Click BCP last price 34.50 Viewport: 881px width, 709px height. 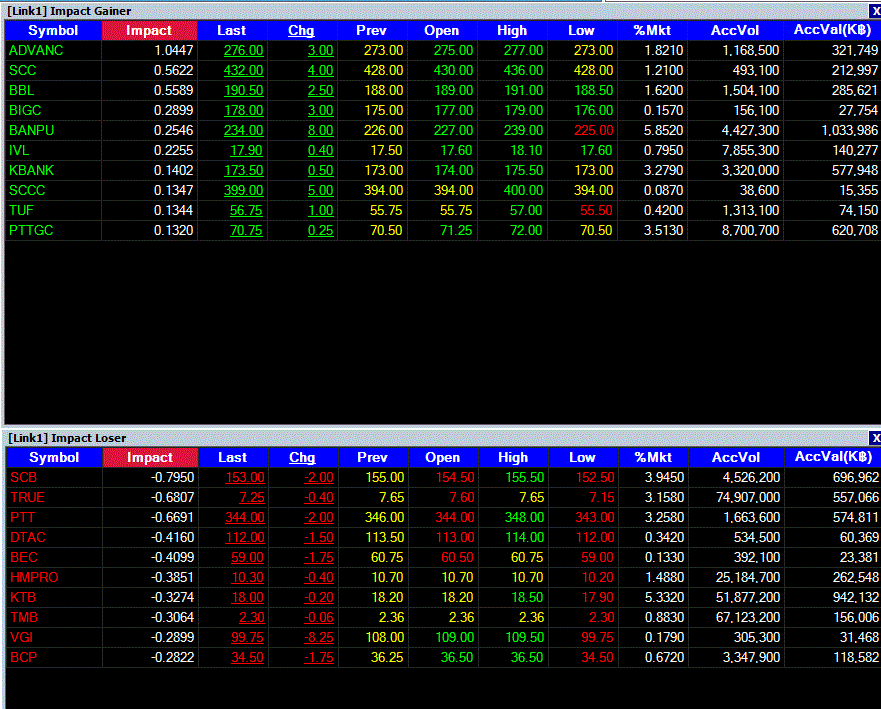pos(247,657)
